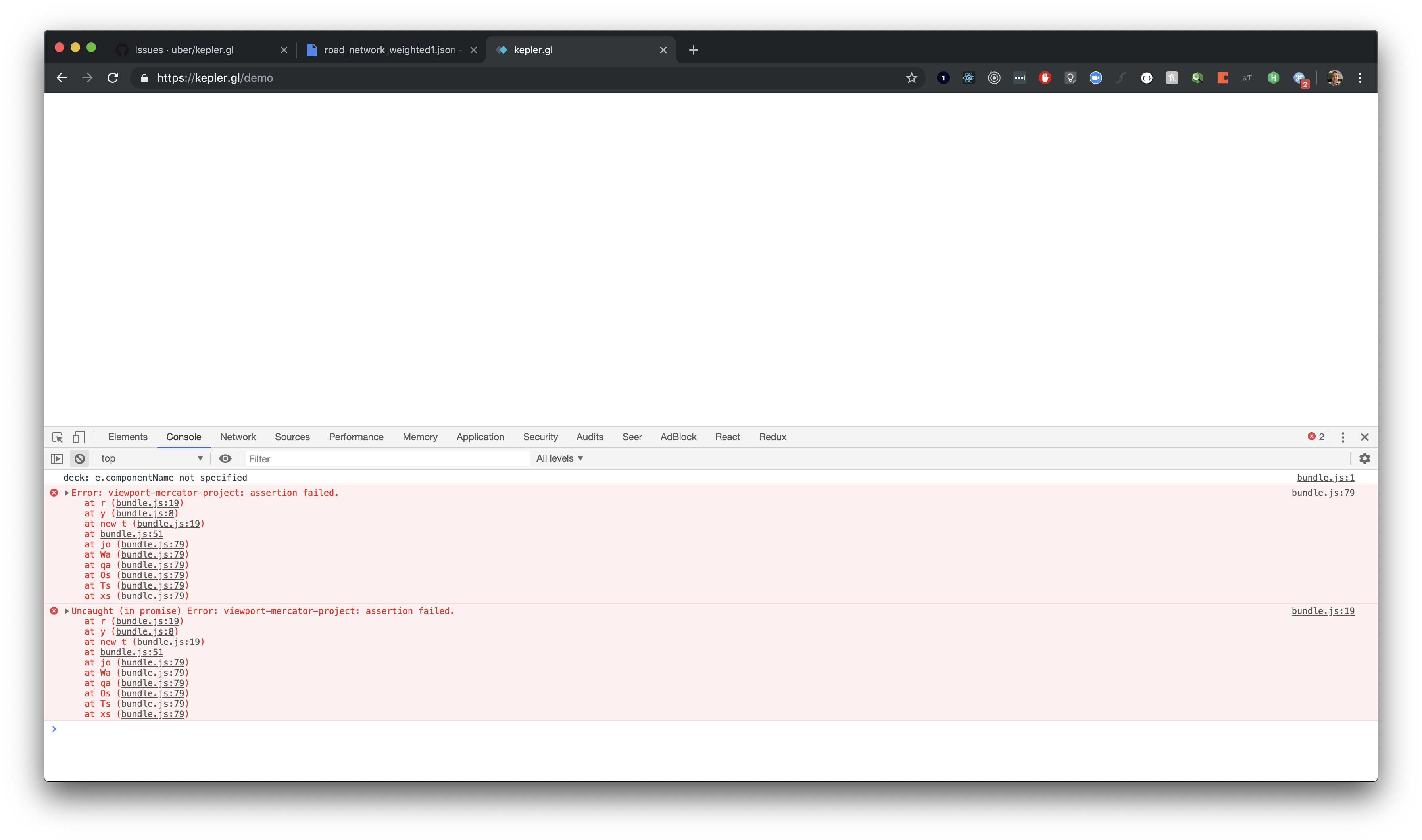The image size is (1422, 840).
Task: Bookmark the page with the star icon
Action: pos(911,78)
